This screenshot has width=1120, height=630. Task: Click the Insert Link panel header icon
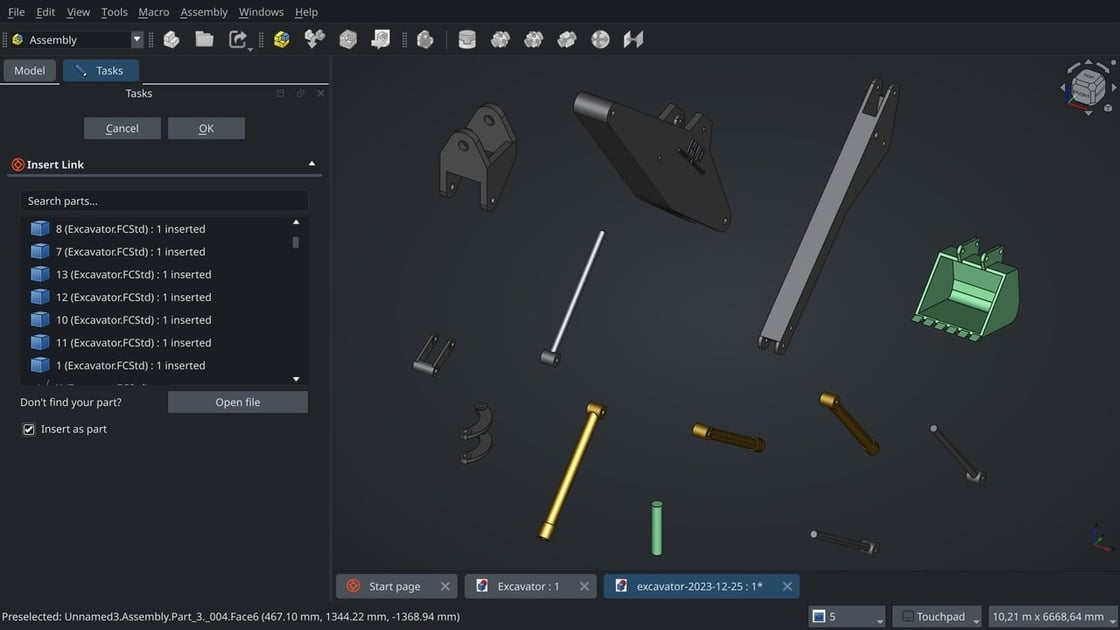click(x=17, y=164)
